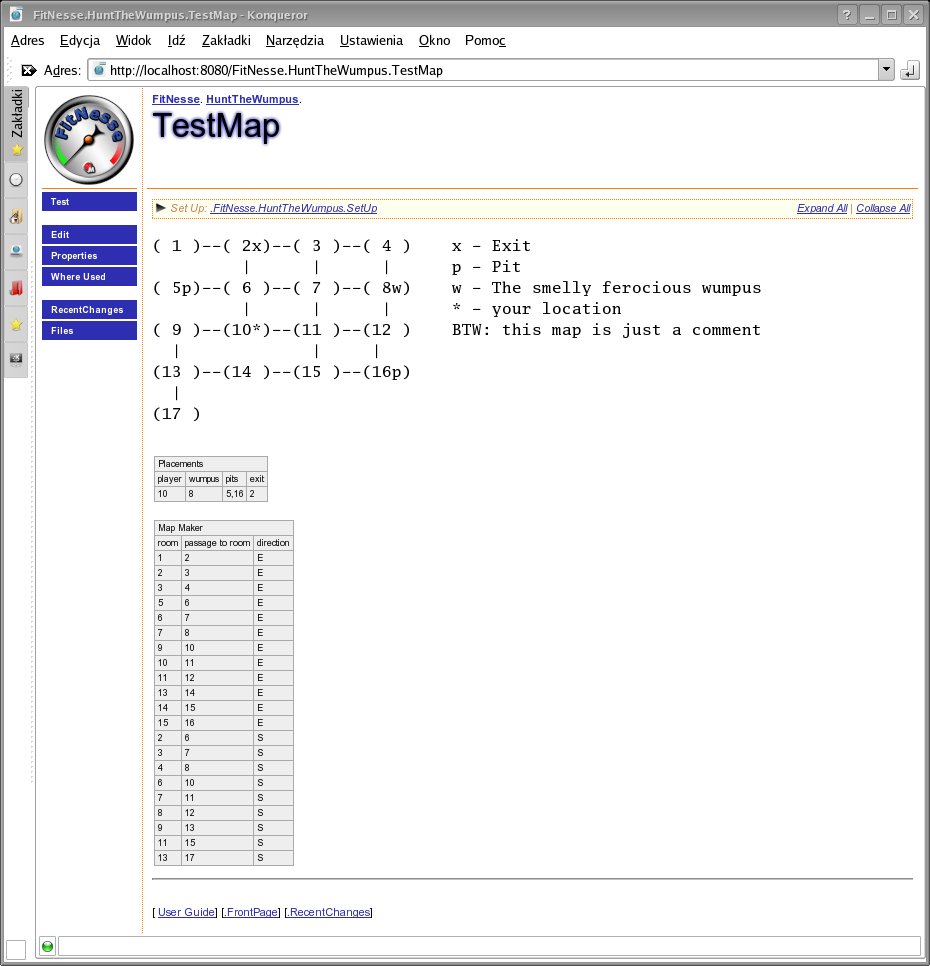
Task: Open the Zakładki menu in menu bar
Action: 225,40
